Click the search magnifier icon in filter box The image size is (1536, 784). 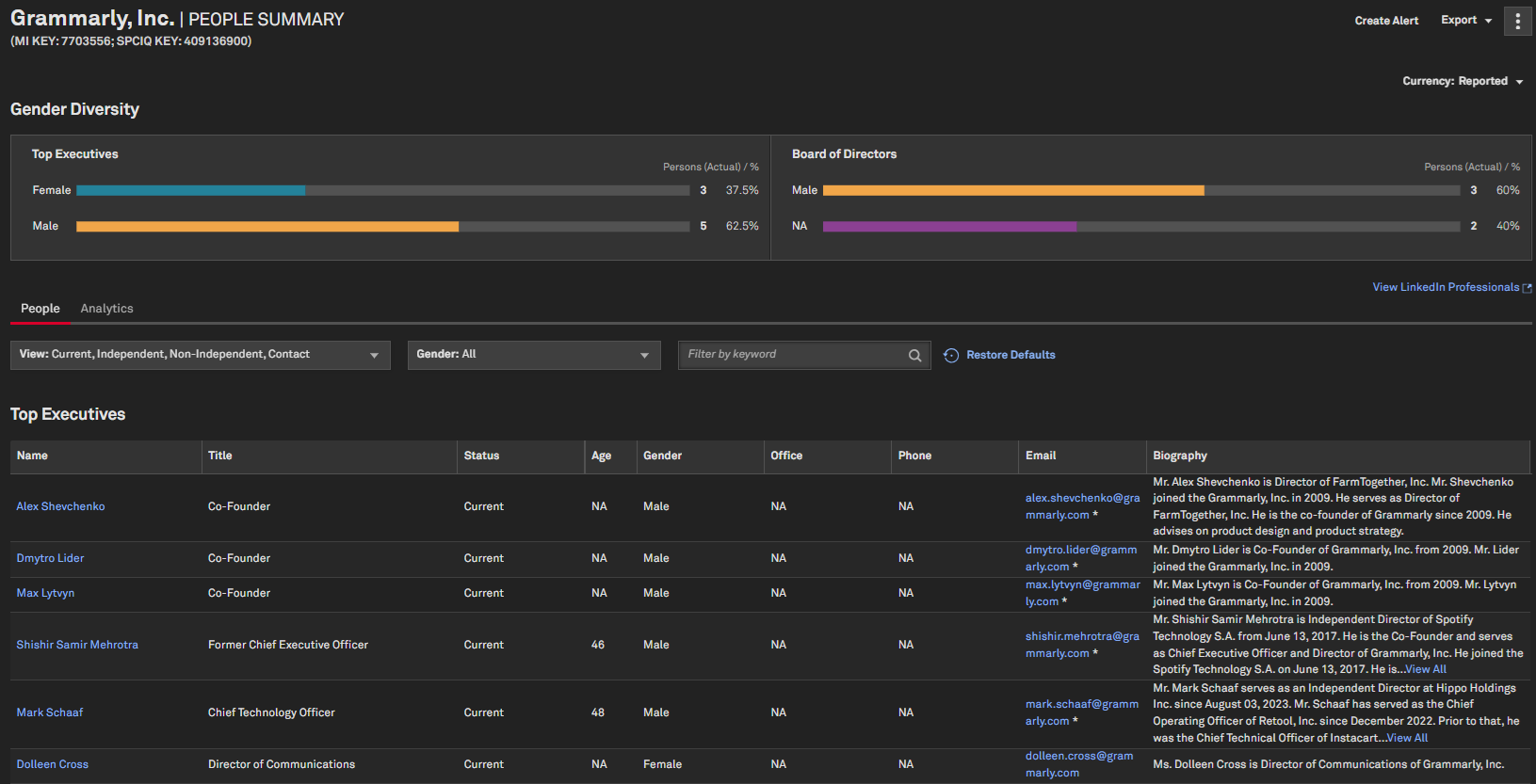tap(914, 356)
